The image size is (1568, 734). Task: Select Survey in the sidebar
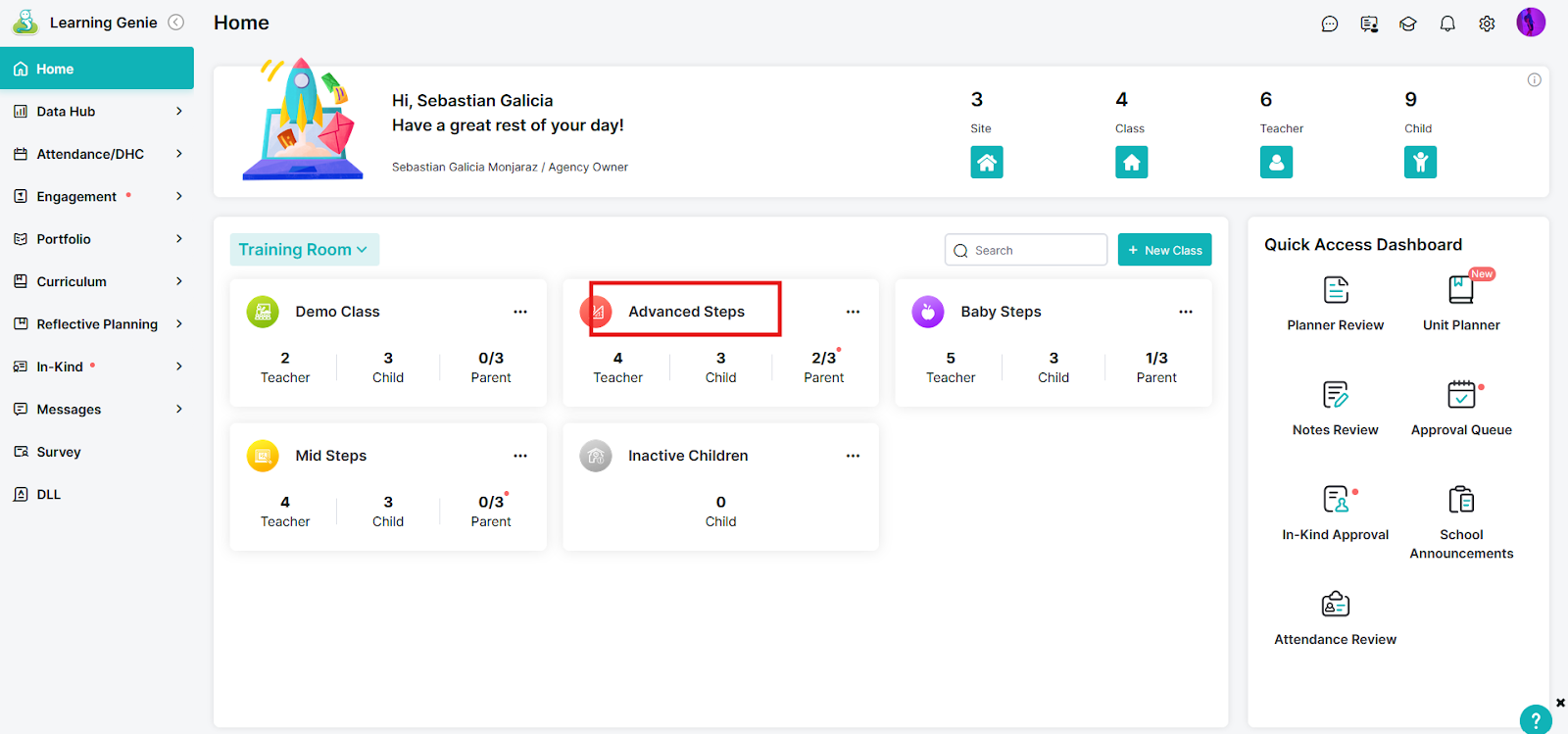[59, 452]
